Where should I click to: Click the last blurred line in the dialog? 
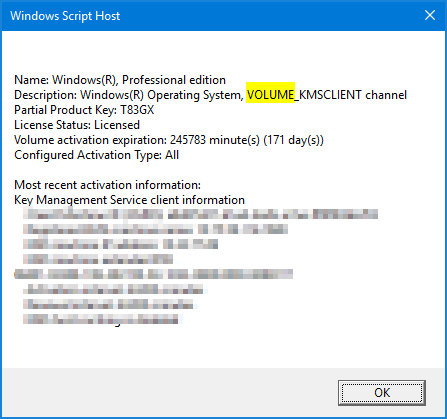[103, 319]
